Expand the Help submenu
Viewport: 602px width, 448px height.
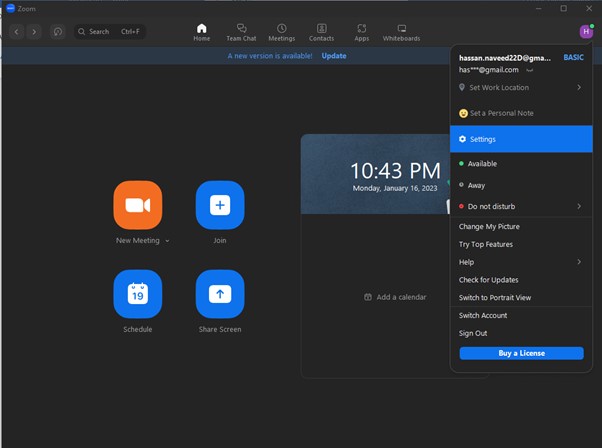click(x=579, y=262)
